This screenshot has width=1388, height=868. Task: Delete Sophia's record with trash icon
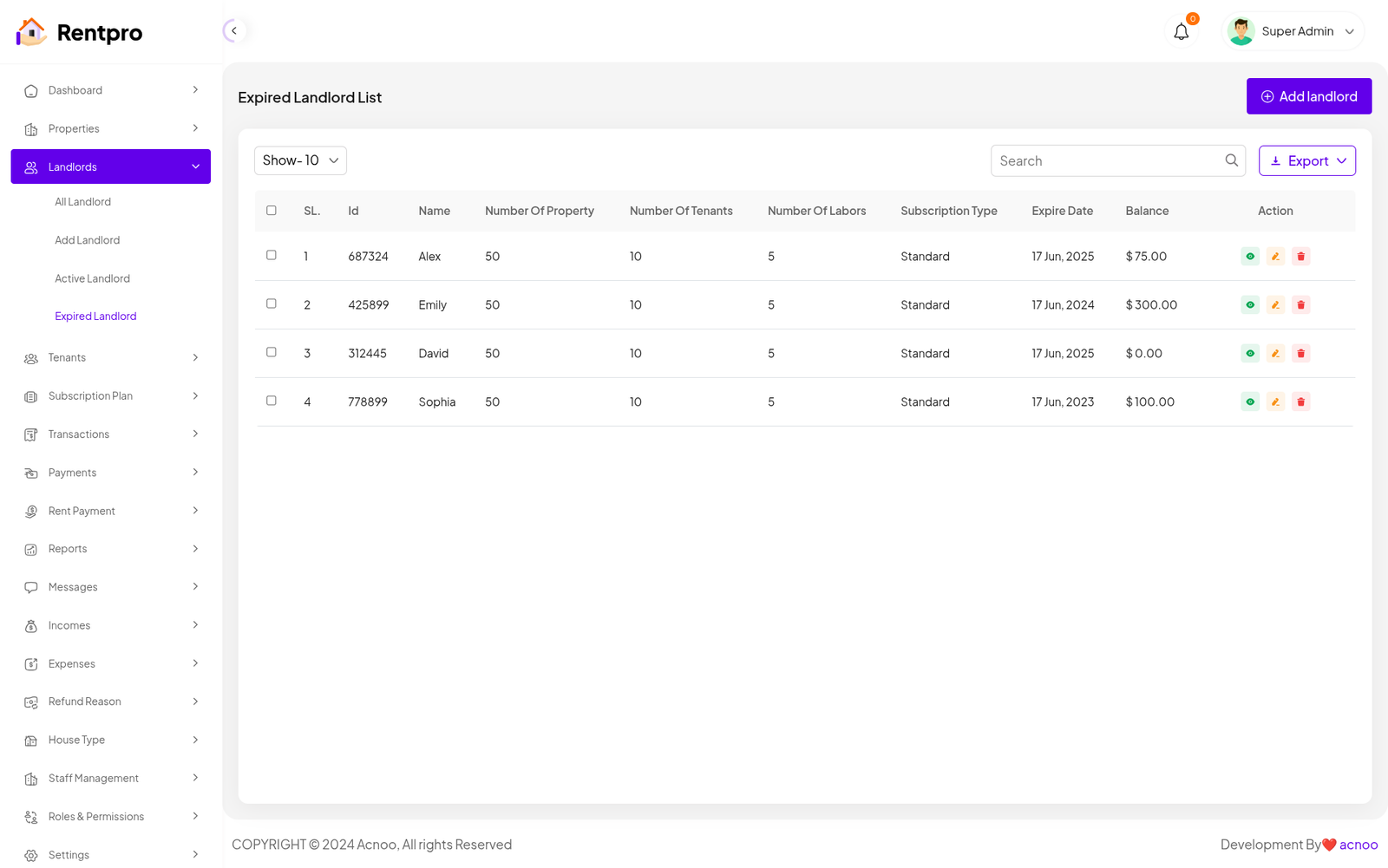point(1300,402)
